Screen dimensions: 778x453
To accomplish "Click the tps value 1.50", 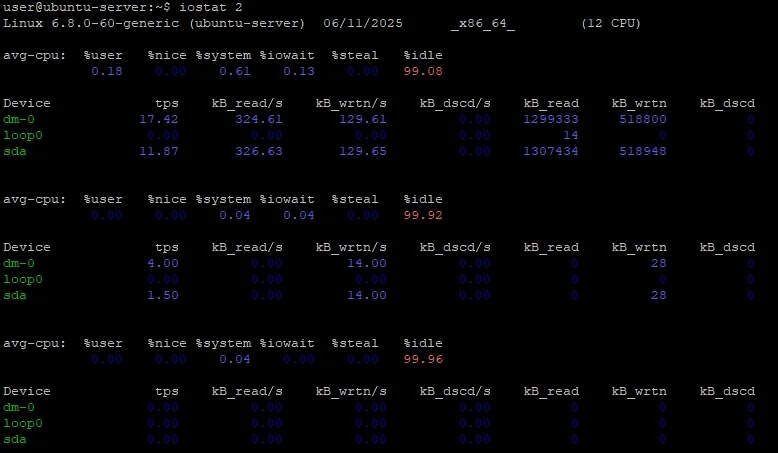I will coord(163,295).
